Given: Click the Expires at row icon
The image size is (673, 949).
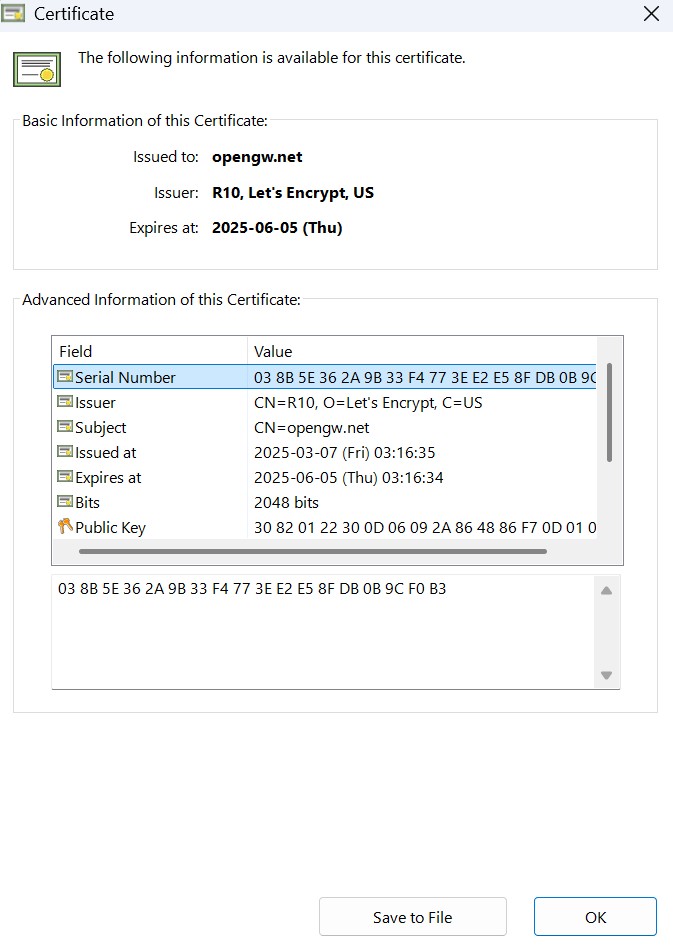Looking at the screenshot, I should pyautogui.click(x=65, y=477).
